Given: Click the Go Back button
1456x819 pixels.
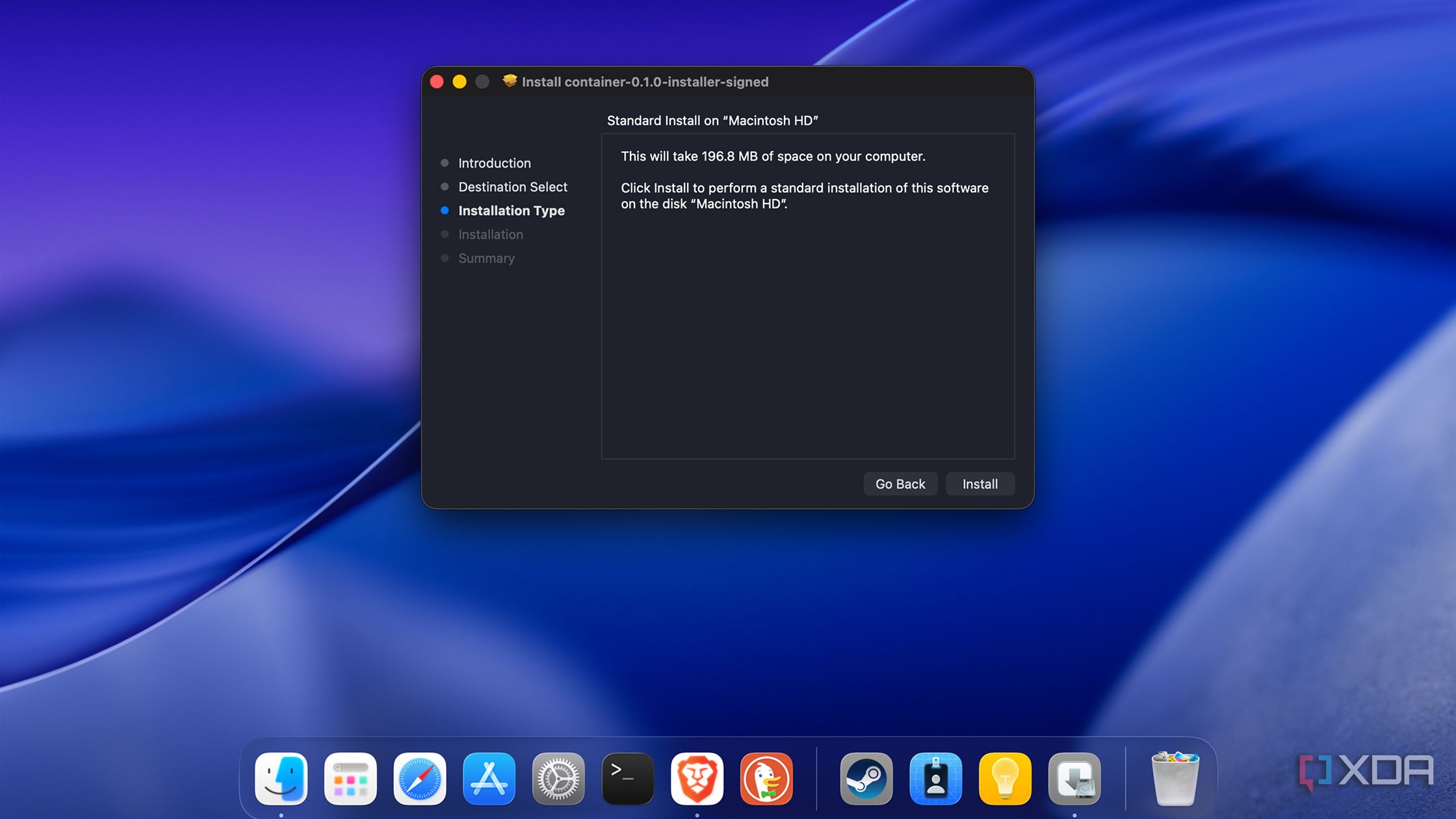Looking at the screenshot, I should click(x=900, y=484).
